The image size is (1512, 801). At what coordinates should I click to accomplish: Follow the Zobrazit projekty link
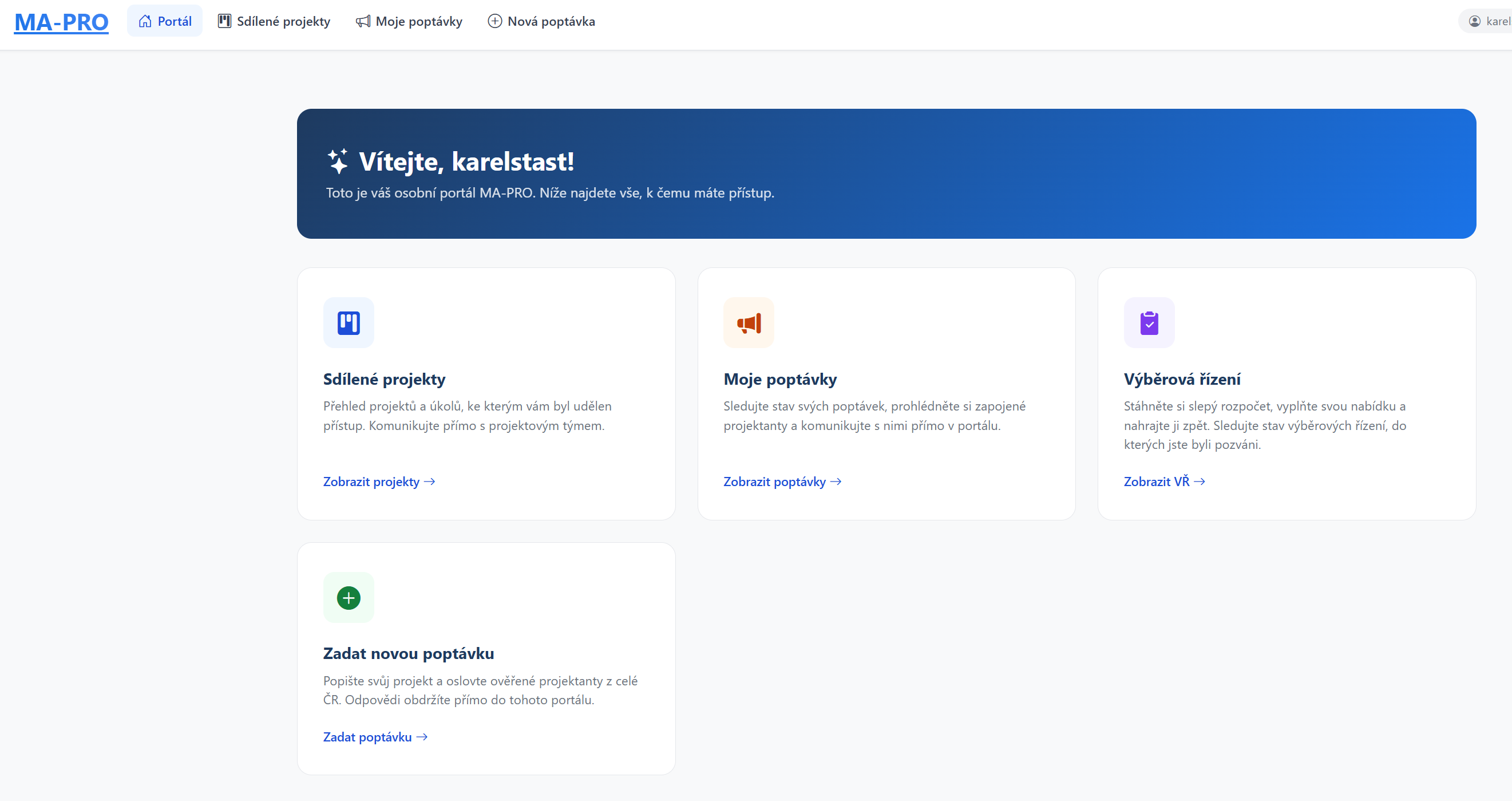pos(379,482)
